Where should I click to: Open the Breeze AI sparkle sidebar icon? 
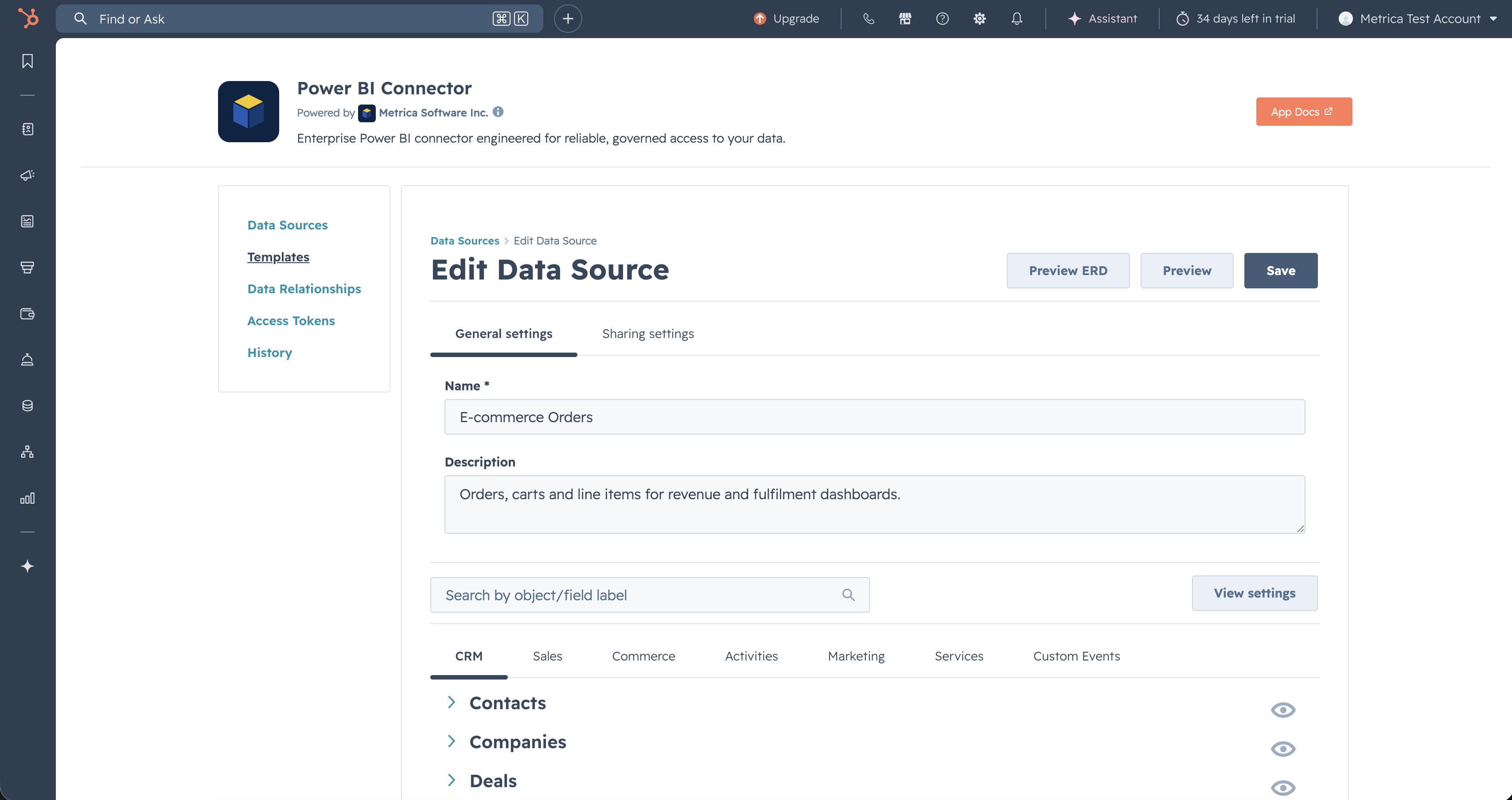[27, 567]
